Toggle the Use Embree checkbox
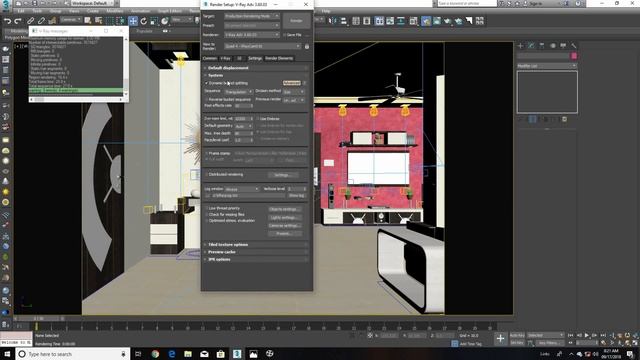The height and width of the screenshot is (360, 640). (x=258, y=119)
